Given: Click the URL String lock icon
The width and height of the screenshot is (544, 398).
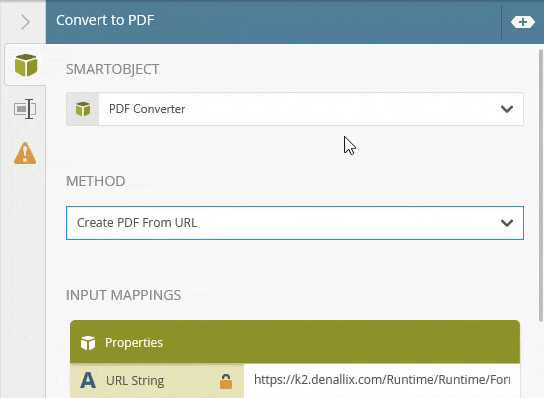Looking at the screenshot, I should pos(226,381).
